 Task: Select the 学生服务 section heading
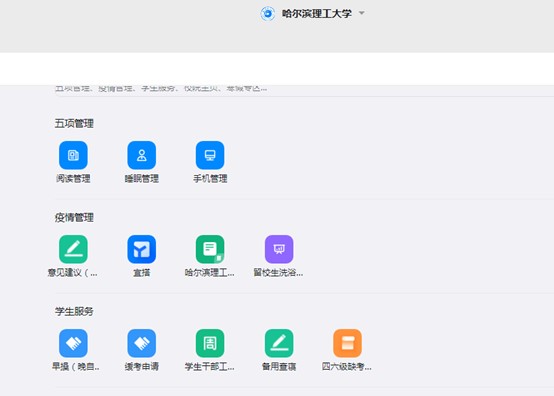pos(74,311)
